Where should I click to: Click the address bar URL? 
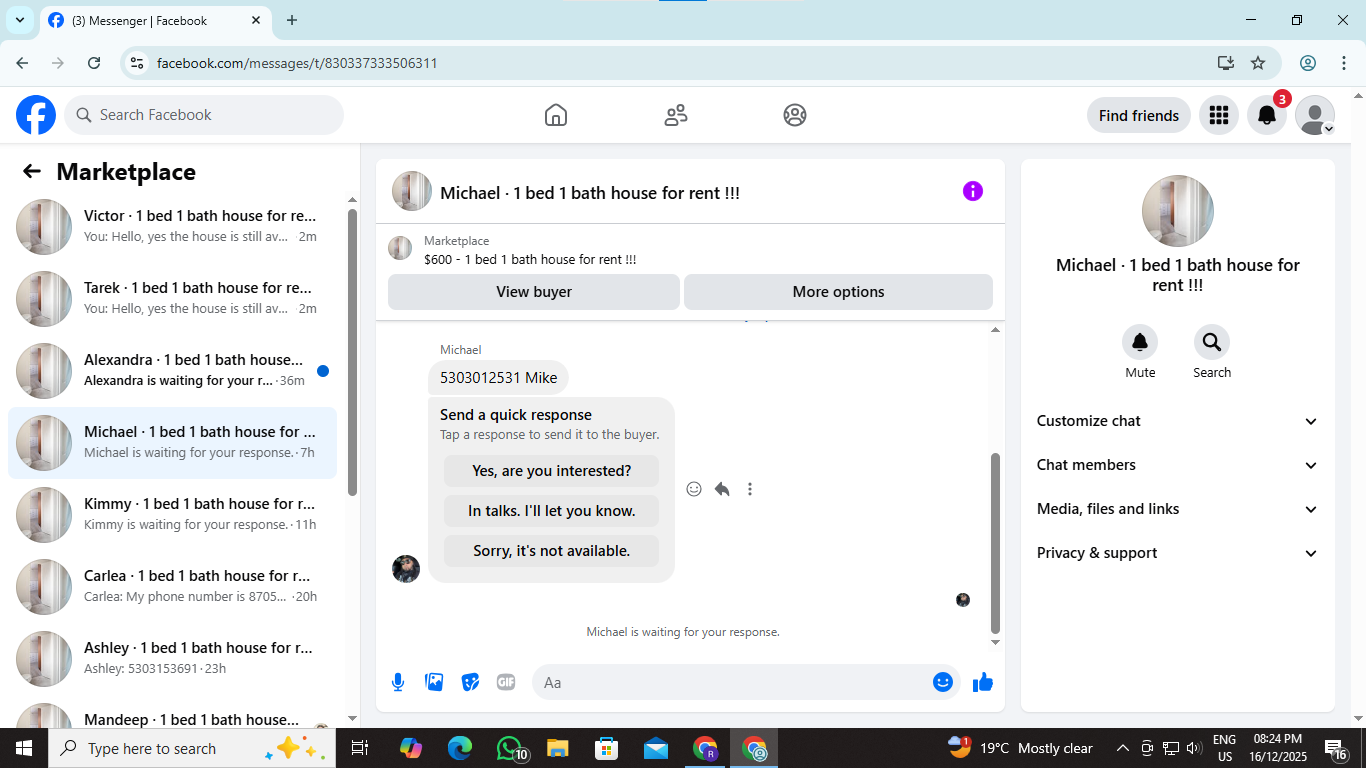297,63
